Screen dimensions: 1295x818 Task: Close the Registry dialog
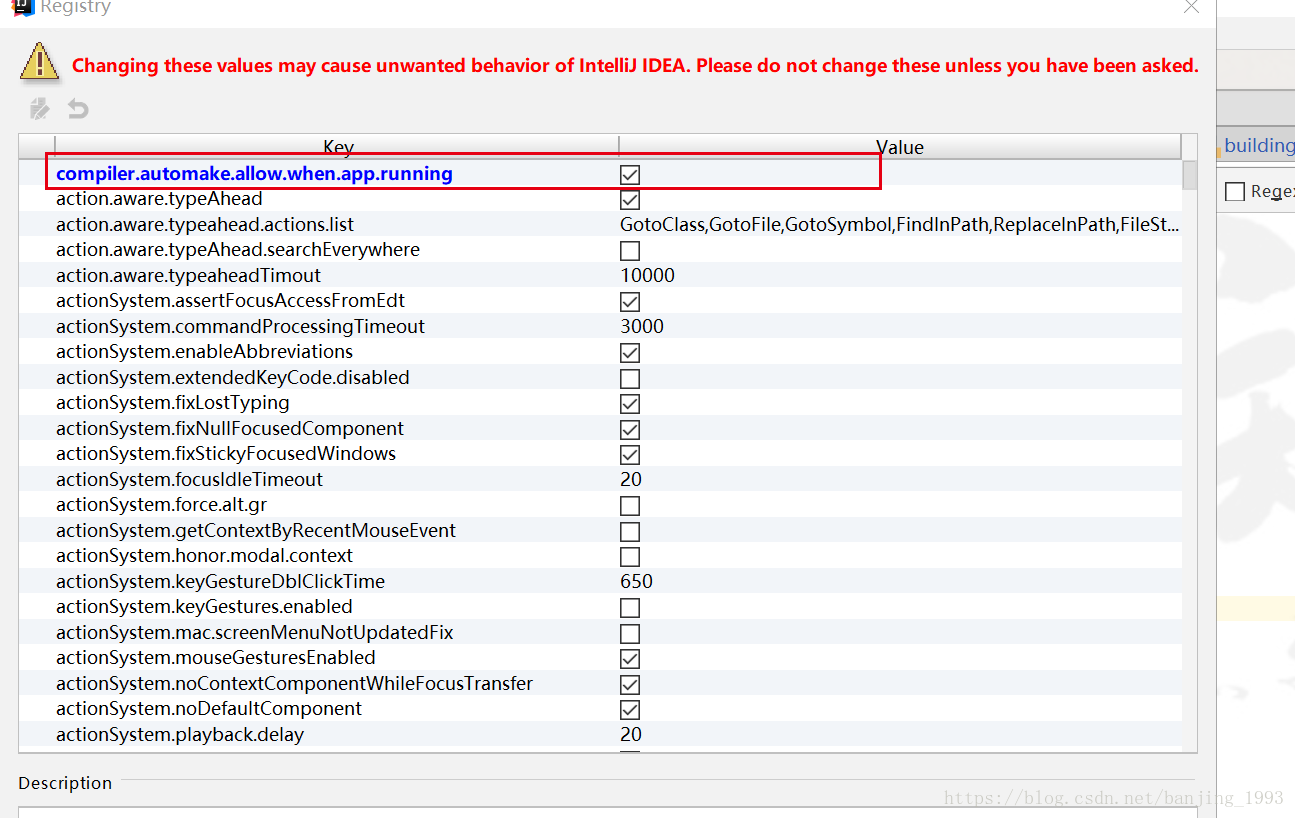point(1190,6)
